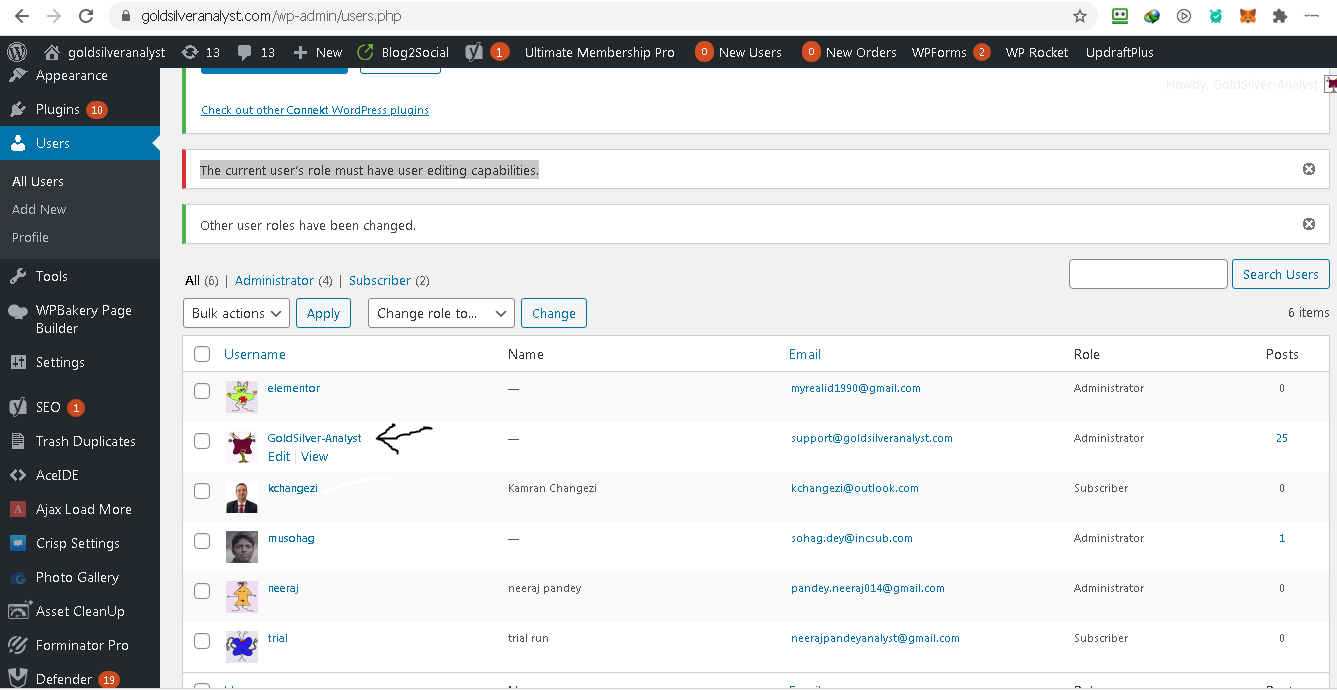Open the Yoast icon in admin bar
Viewport: 1337px width, 690px height.
(x=475, y=52)
